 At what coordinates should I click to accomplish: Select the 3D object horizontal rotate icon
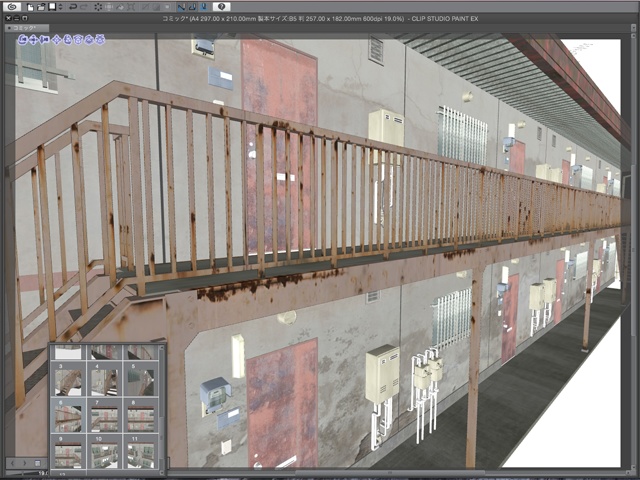tap(89, 40)
